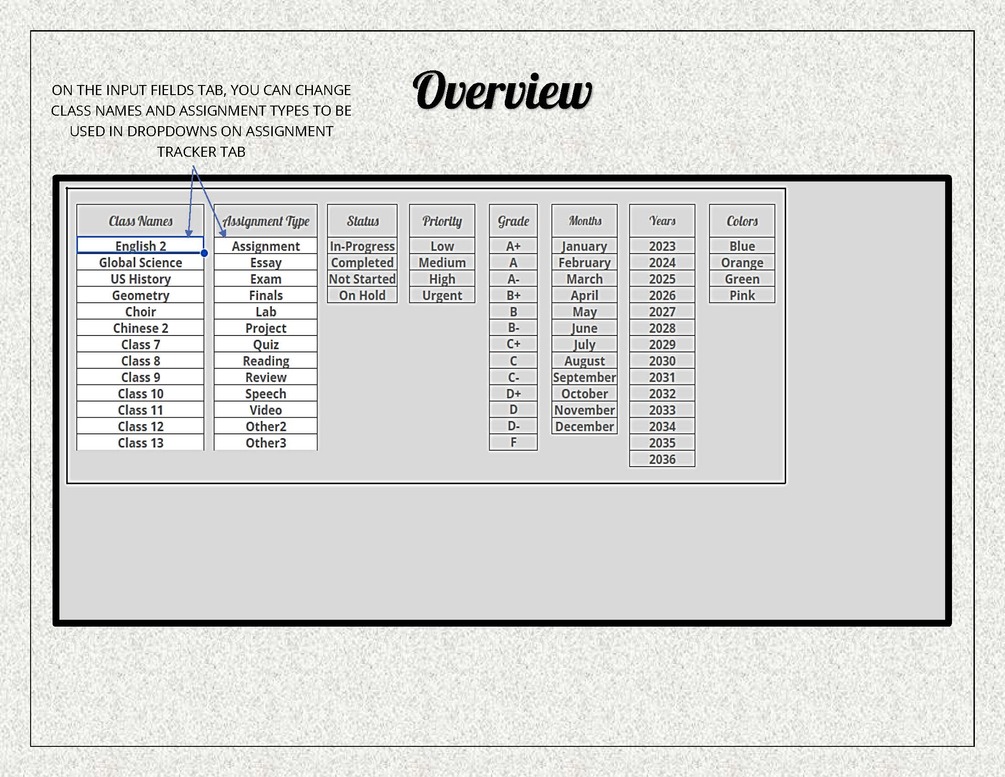1005x777 pixels.
Task: Select the Choir cell
Action: [140, 312]
